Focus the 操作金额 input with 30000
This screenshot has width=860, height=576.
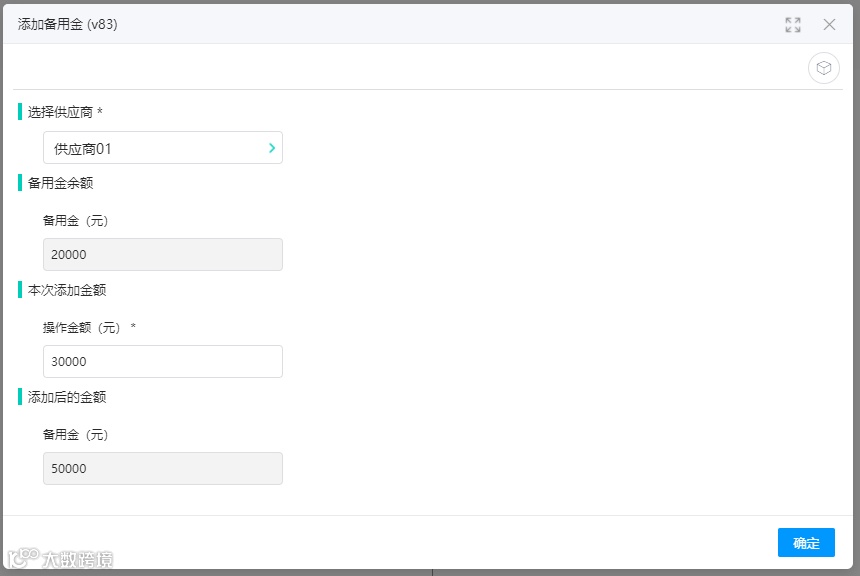click(163, 362)
